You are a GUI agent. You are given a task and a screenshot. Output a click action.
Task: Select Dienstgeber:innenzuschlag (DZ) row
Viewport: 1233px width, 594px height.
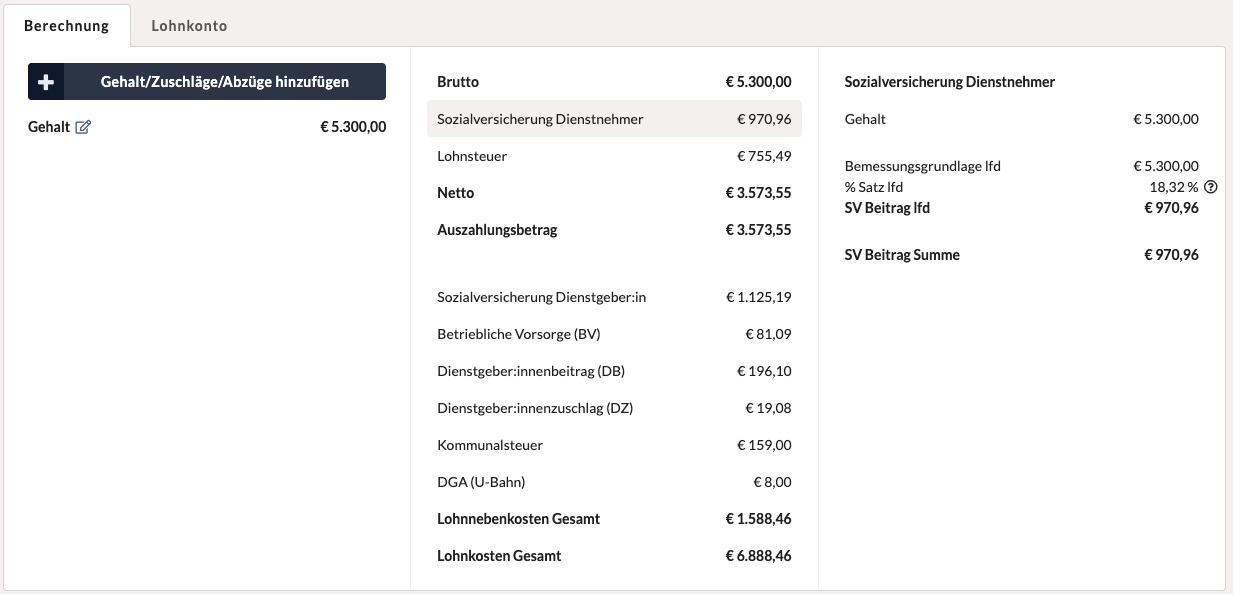tap(614, 408)
